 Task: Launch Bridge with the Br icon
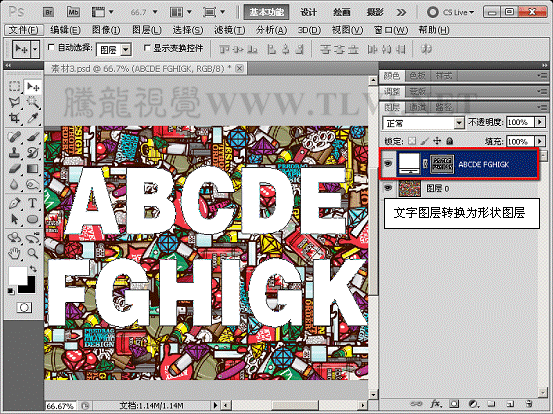coord(48,12)
